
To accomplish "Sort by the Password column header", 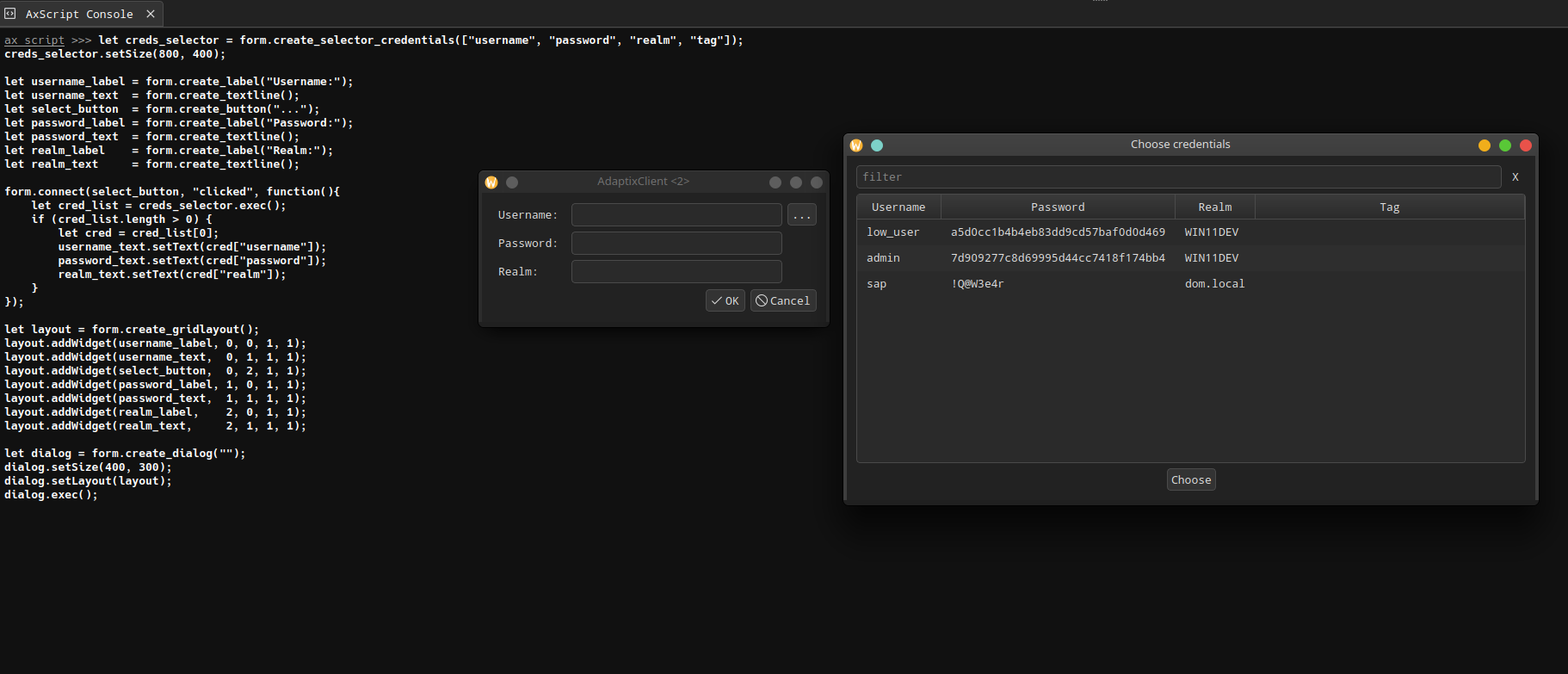I will coord(1058,207).
